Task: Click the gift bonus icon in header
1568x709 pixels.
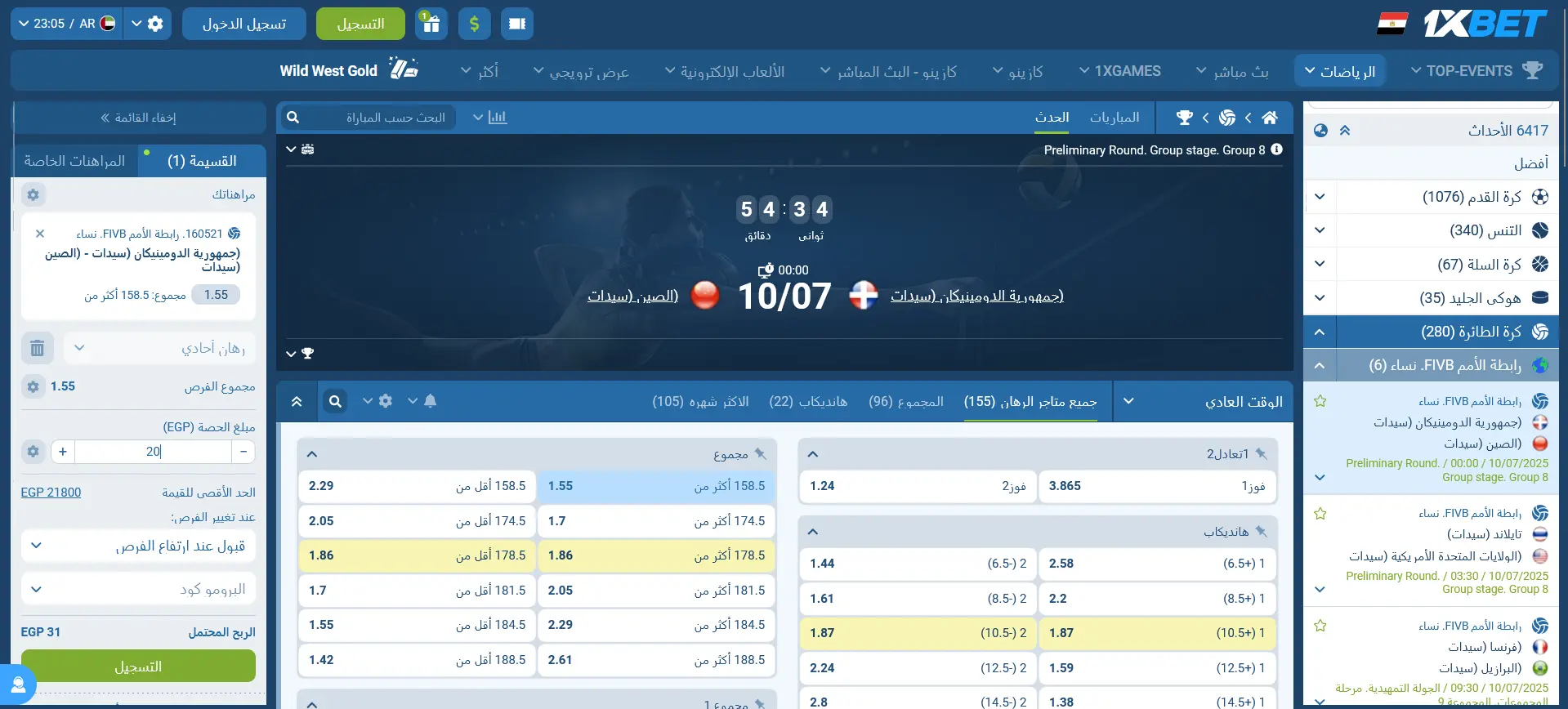Action: 431,24
